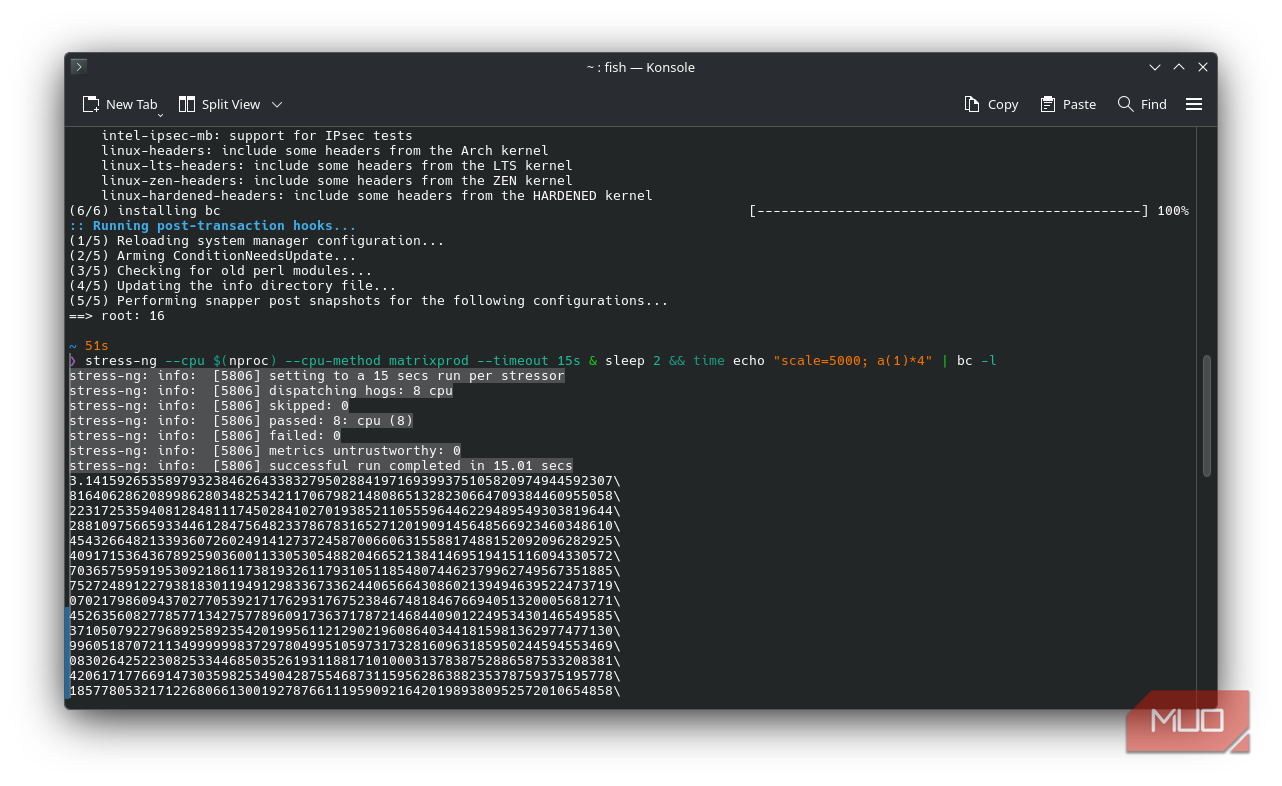Click the Konsole terminal icon in title bar
Screen dimensions: 1282x786
(x=79, y=67)
